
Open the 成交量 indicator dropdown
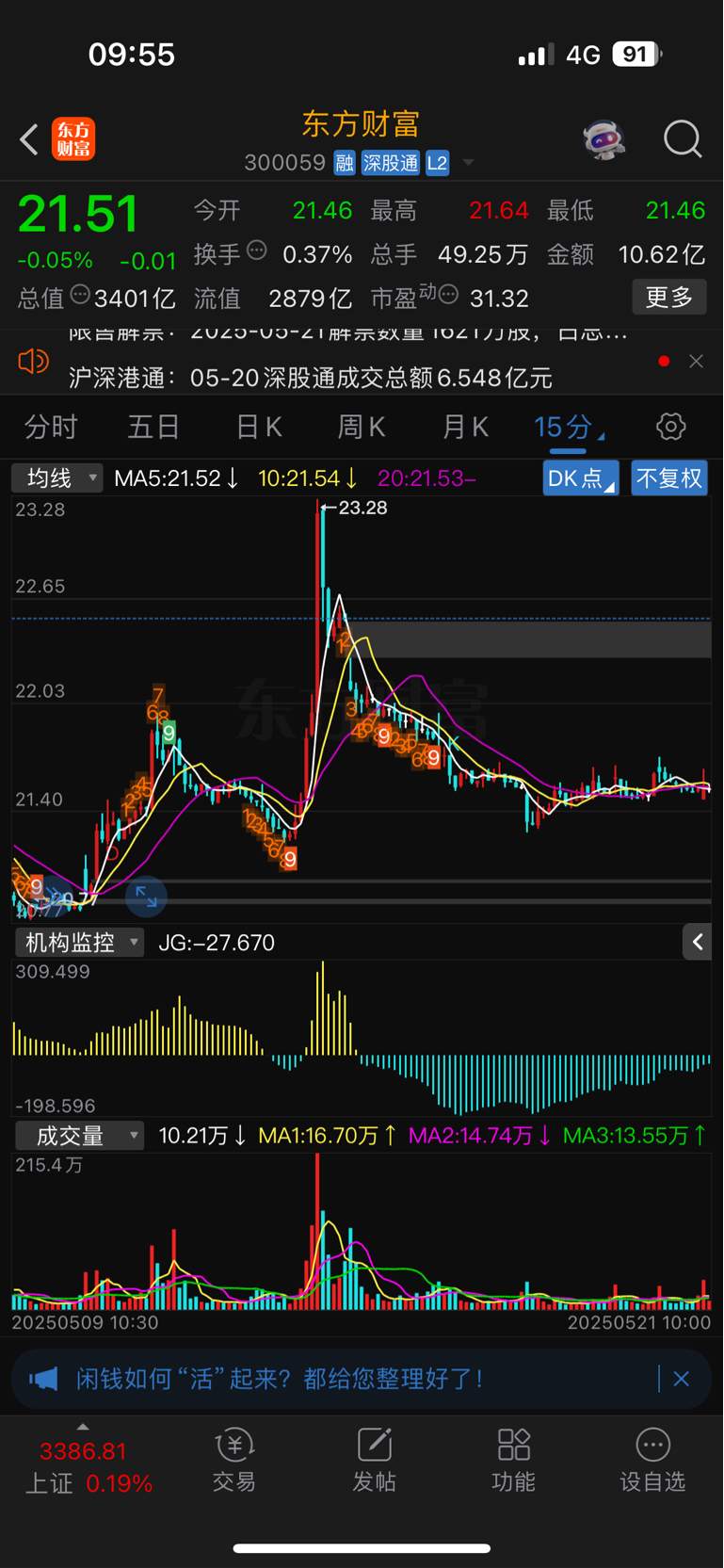click(x=79, y=1136)
